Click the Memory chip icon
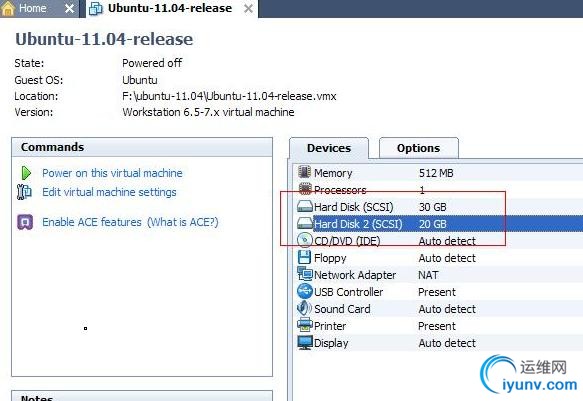583x401 pixels. pyautogui.click(x=305, y=172)
